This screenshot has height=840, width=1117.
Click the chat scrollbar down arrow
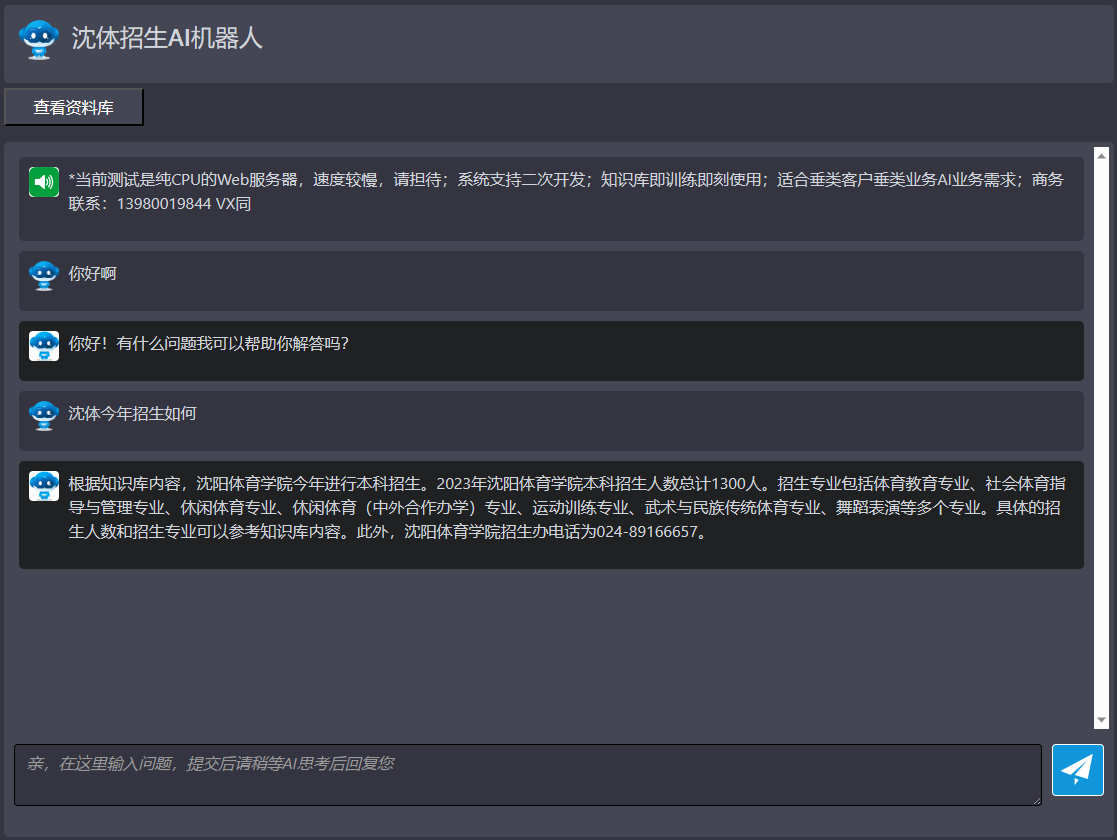click(1101, 720)
